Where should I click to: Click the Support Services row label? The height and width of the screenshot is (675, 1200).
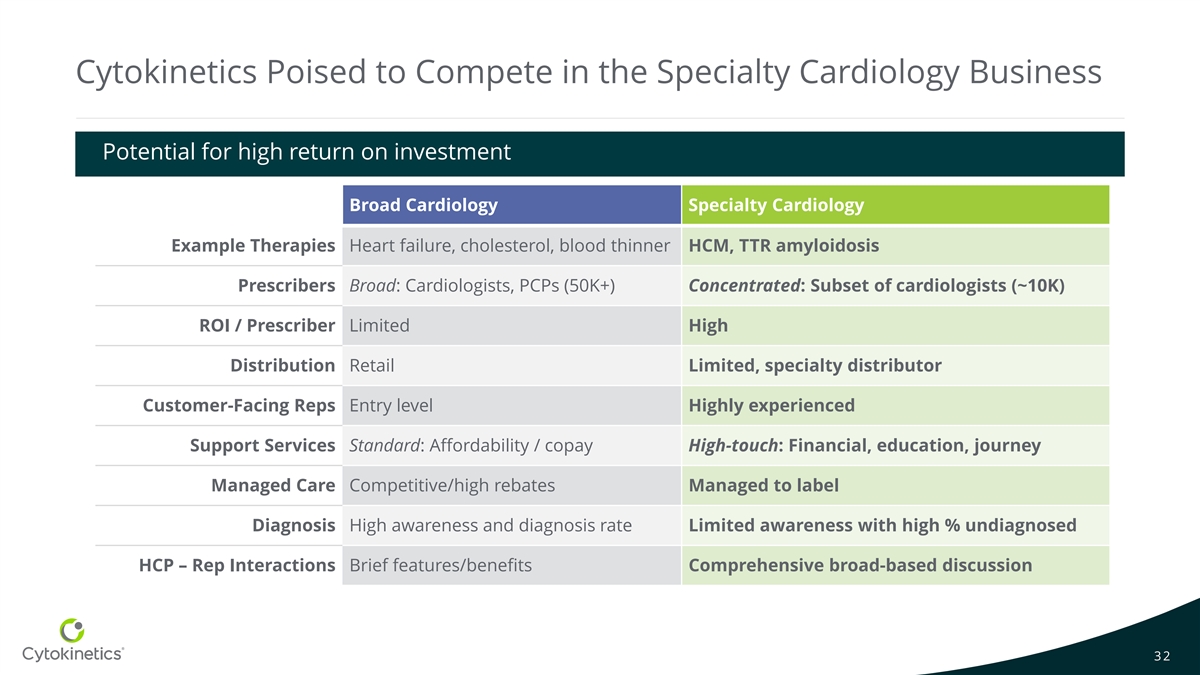tap(262, 445)
